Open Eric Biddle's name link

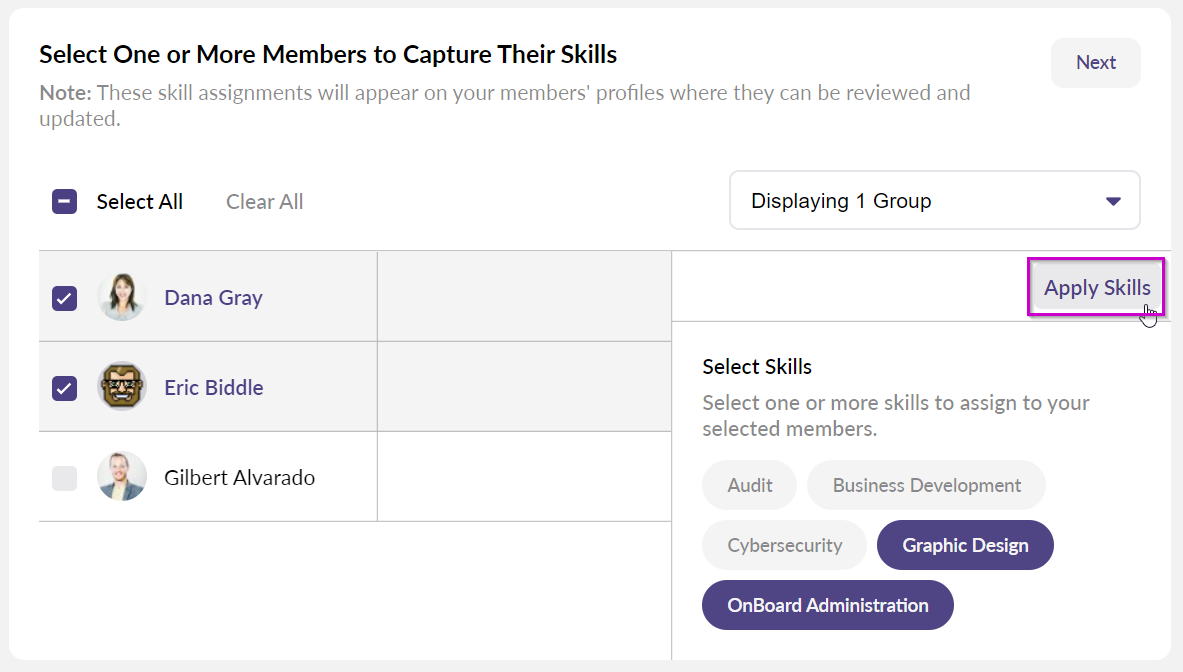[x=213, y=388]
